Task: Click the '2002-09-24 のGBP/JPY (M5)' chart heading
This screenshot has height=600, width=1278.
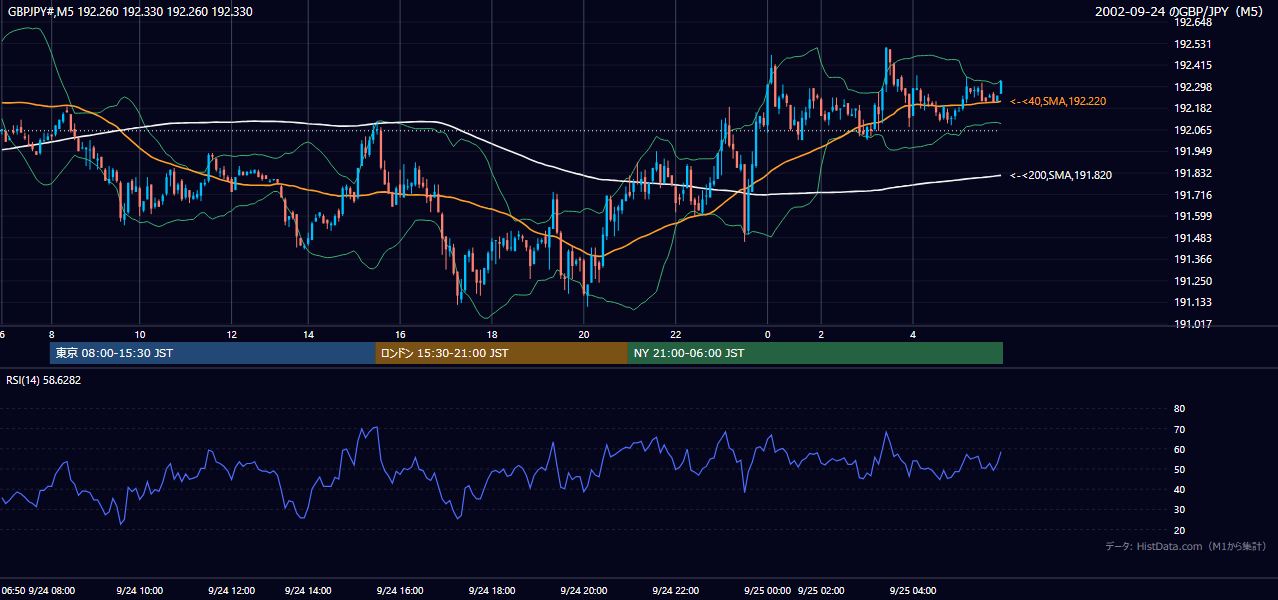Action: (1181, 12)
